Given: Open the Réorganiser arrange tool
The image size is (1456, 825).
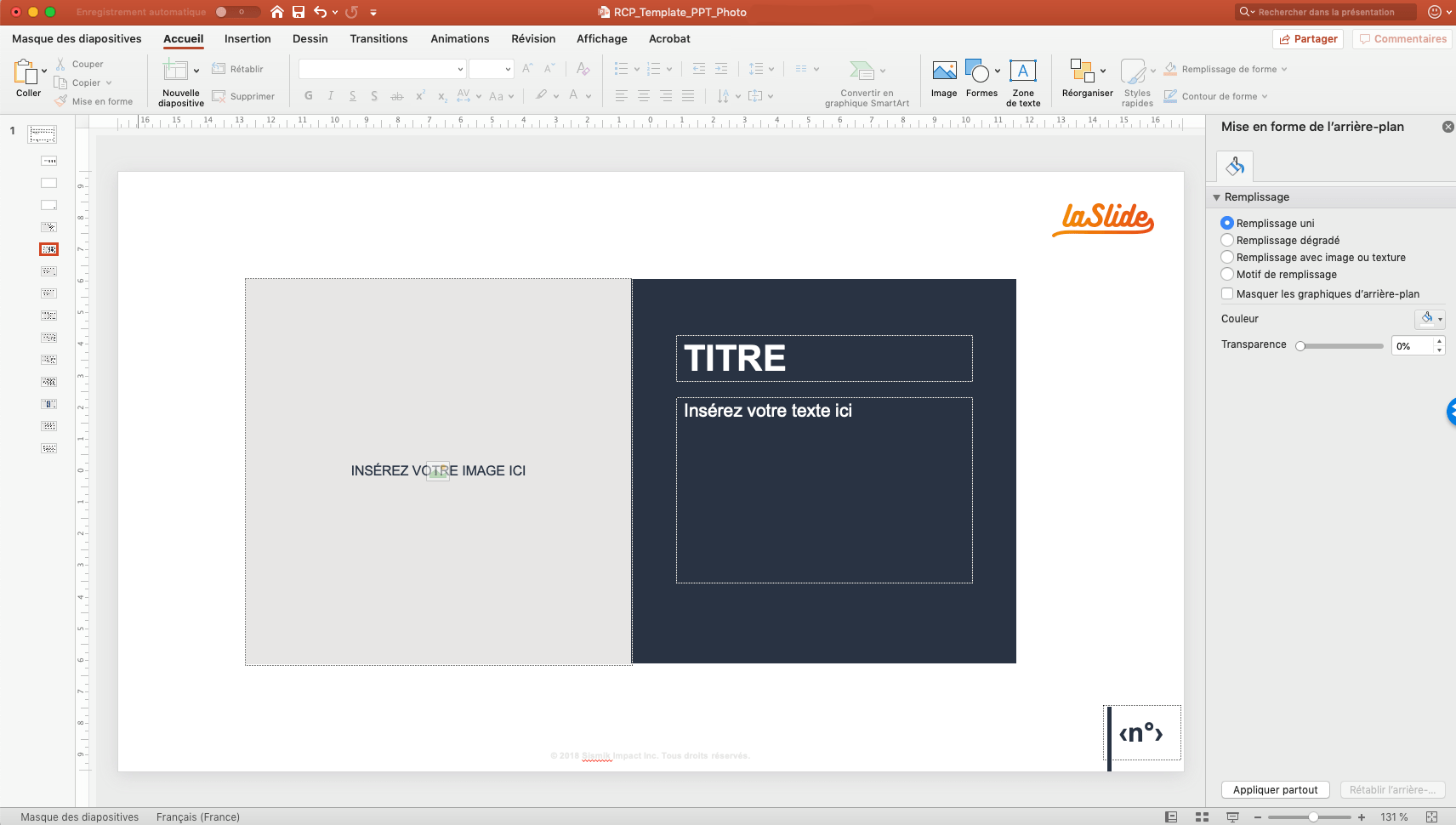Looking at the screenshot, I should (x=1087, y=79).
